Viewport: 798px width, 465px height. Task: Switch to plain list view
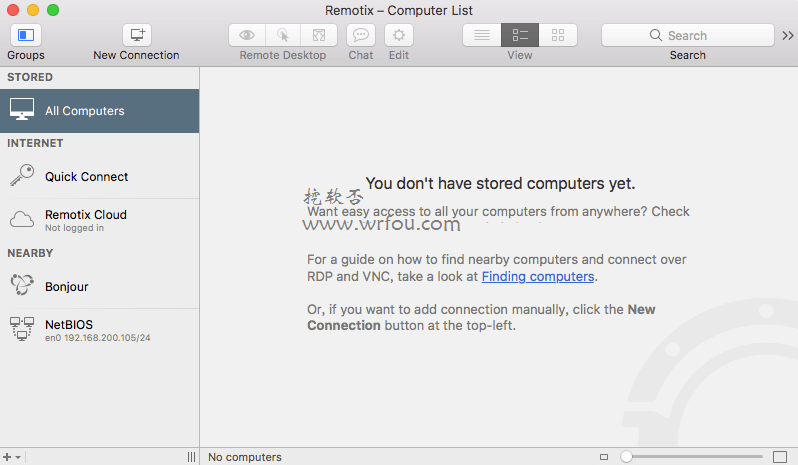pyautogui.click(x=481, y=35)
